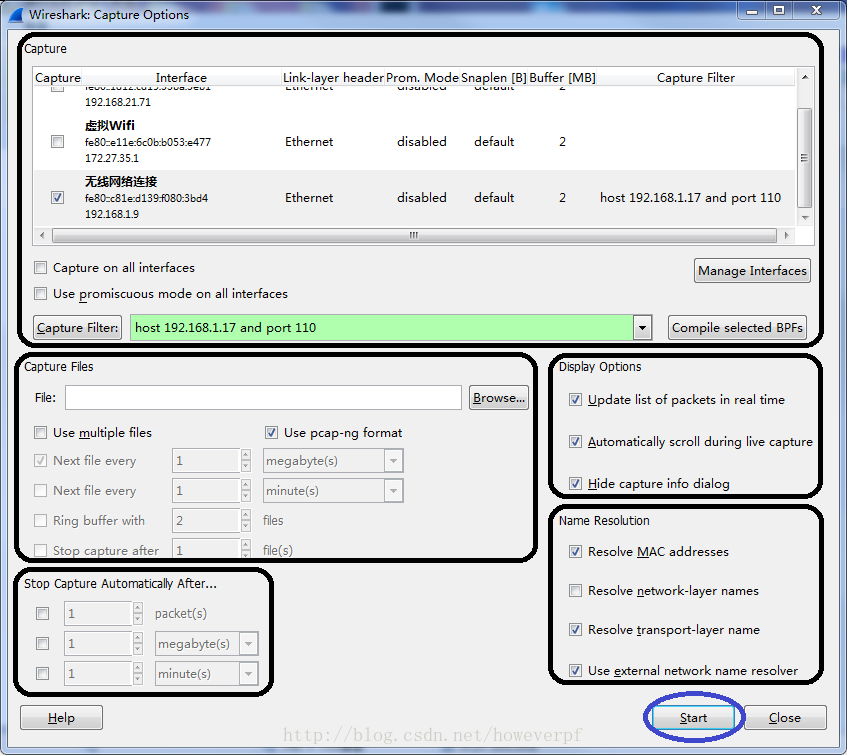Increment stop-after minute(s) spinner
Viewport: 847px width, 755px height.
(x=138, y=668)
